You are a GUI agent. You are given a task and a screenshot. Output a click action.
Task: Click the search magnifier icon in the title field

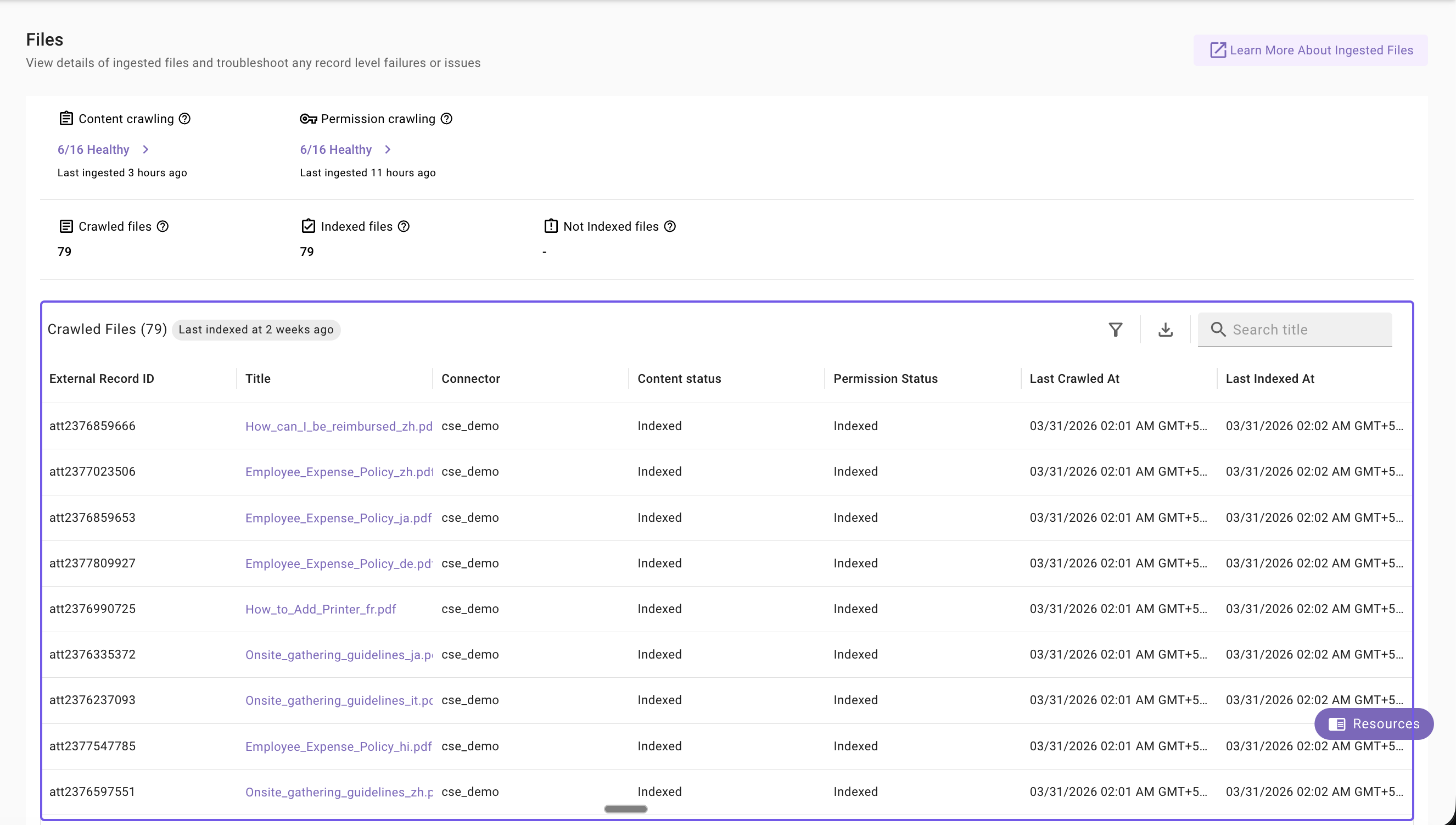click(1218, 330)
